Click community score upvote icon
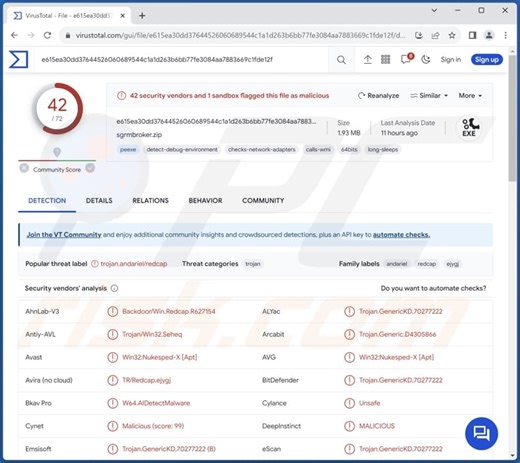The image size is (520, 463). pos(90,168)
